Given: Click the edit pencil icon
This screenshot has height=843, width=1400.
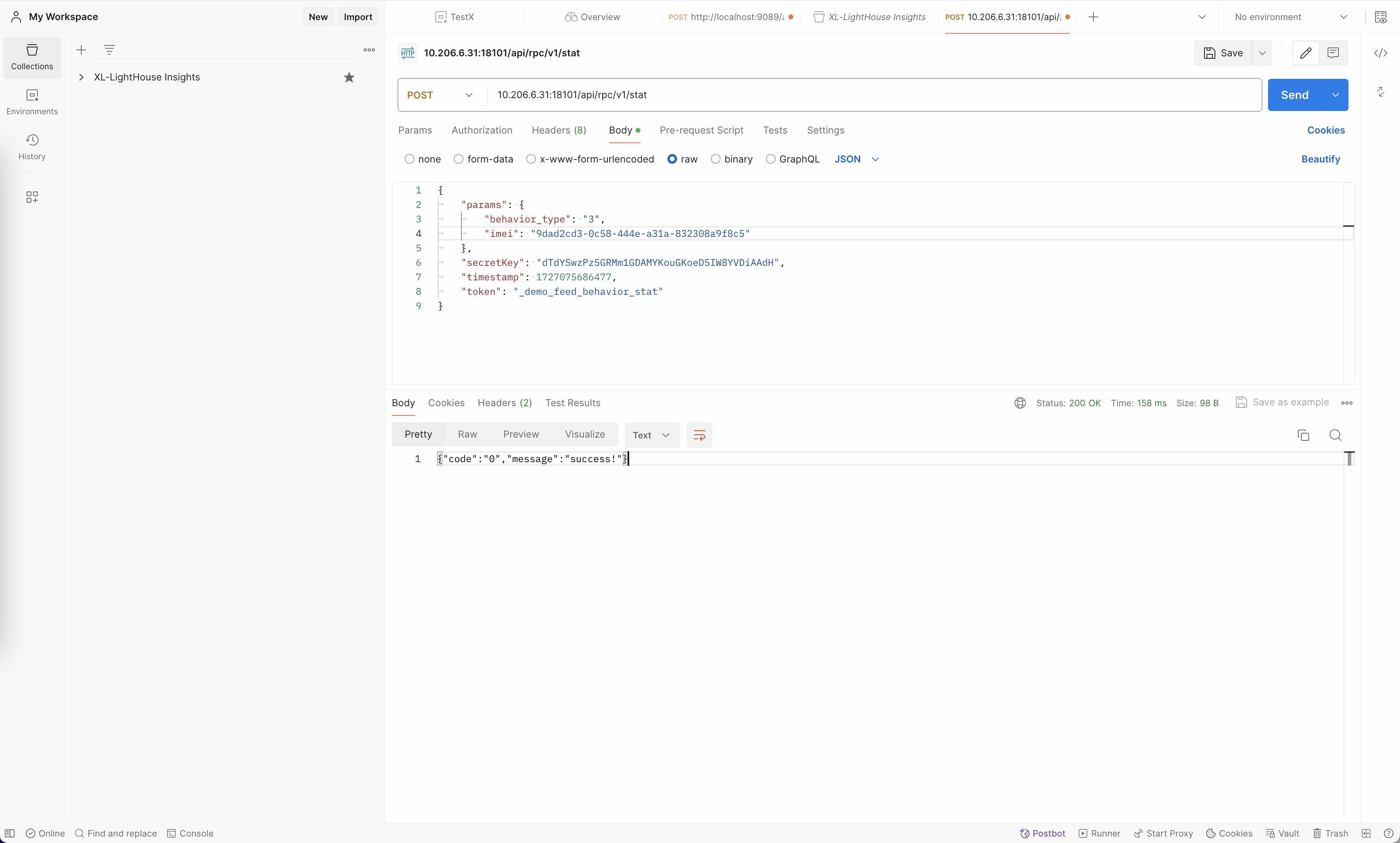Looking at the screenshot, I should (x=1305, y=53).
